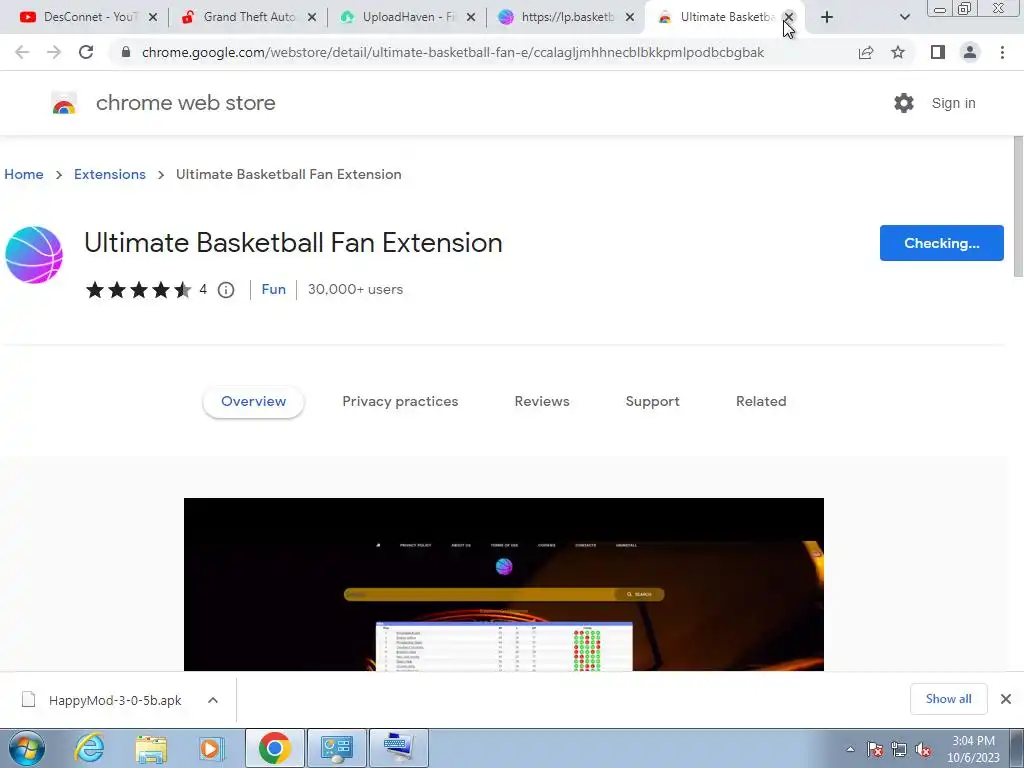The height and width of the screenshot is (768, 1024).
Task: Expand HappyMod download options arrow
Action: click(213, 700)
